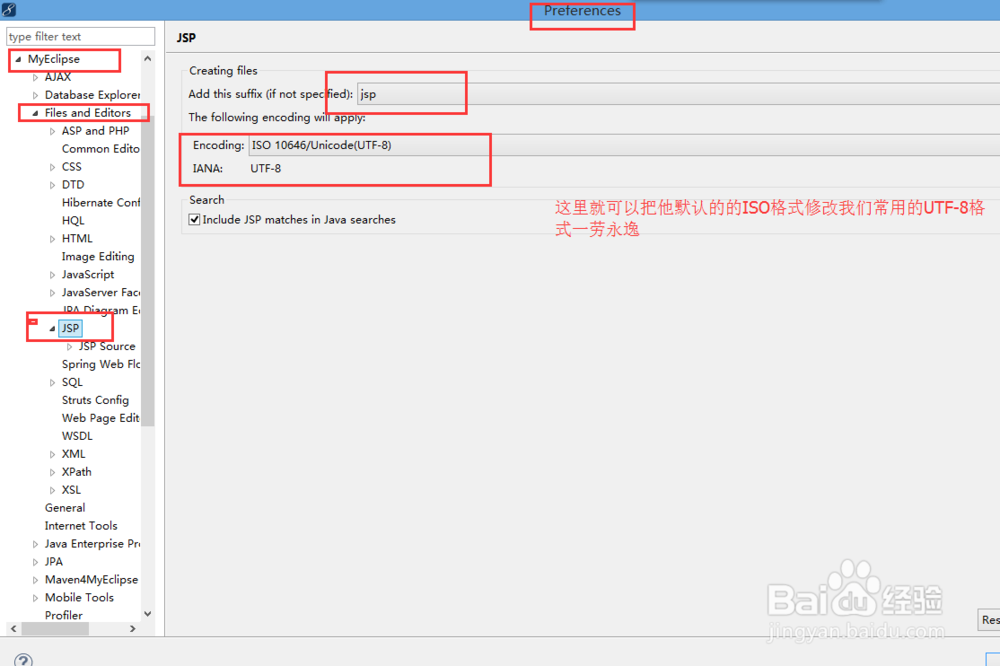
Task: Expand the AJAX tree node
Action: (x=36, y=77)
